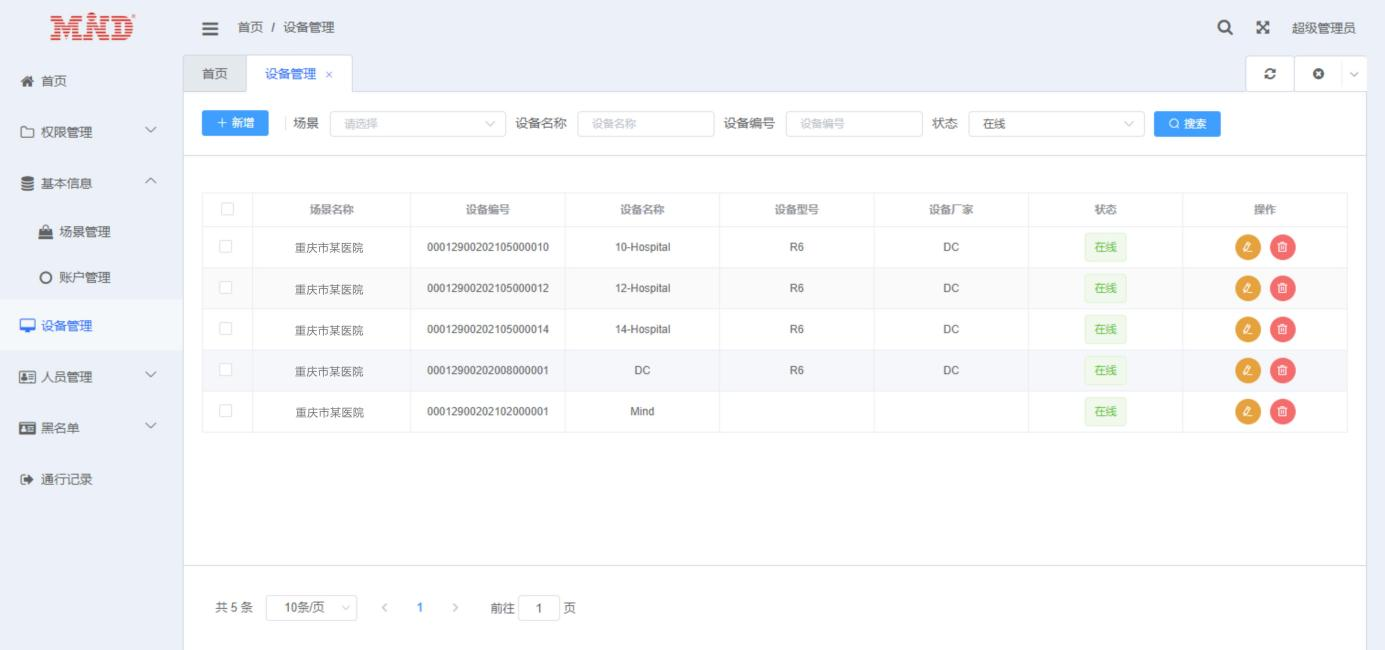Check the DC device row checkbox
The image size is (1385, 650).
(x=227, y=369)
